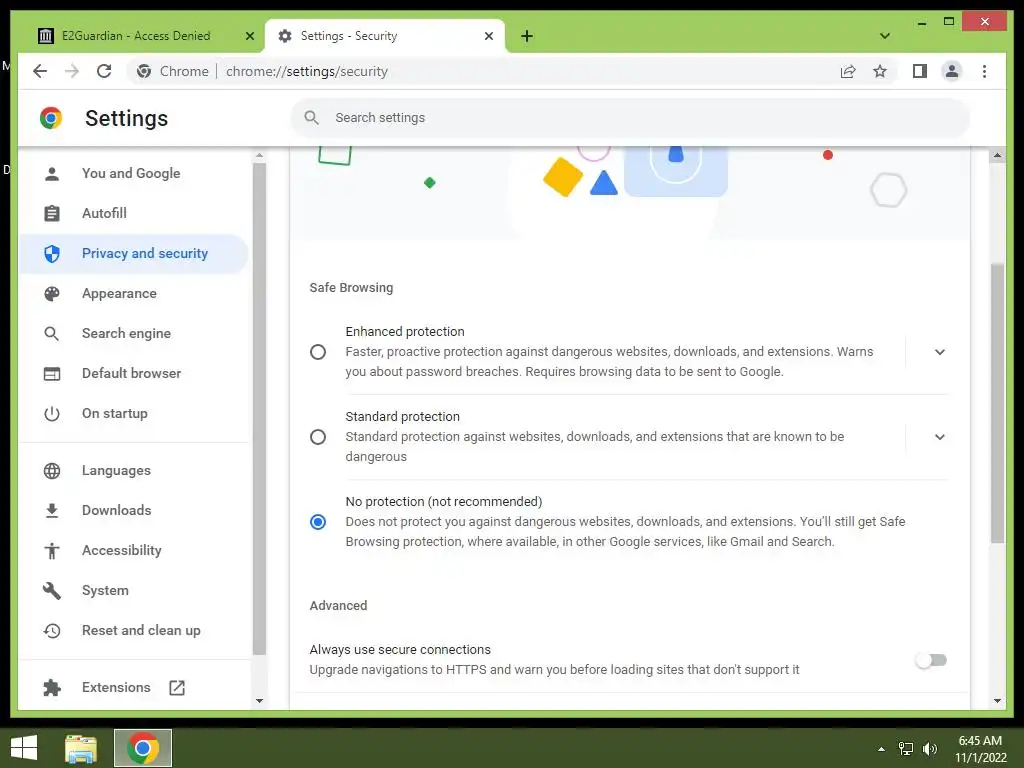The height and width of the screenshot is (768, 1024).
Task: Select the Settings - Security tab
Action: [385, 36]
